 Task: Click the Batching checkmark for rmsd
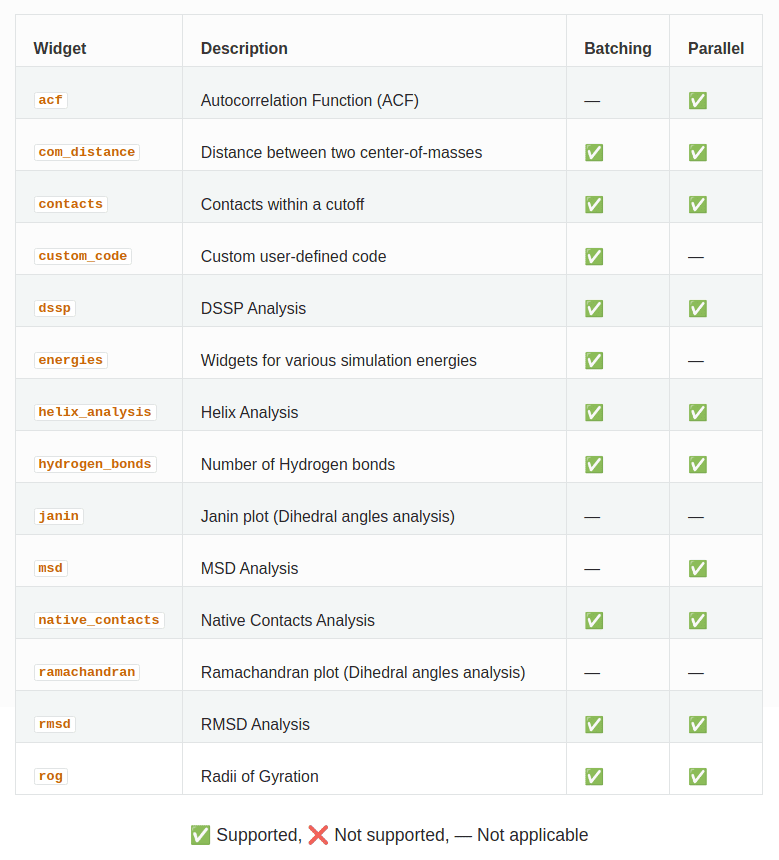(x=594, y=725)
